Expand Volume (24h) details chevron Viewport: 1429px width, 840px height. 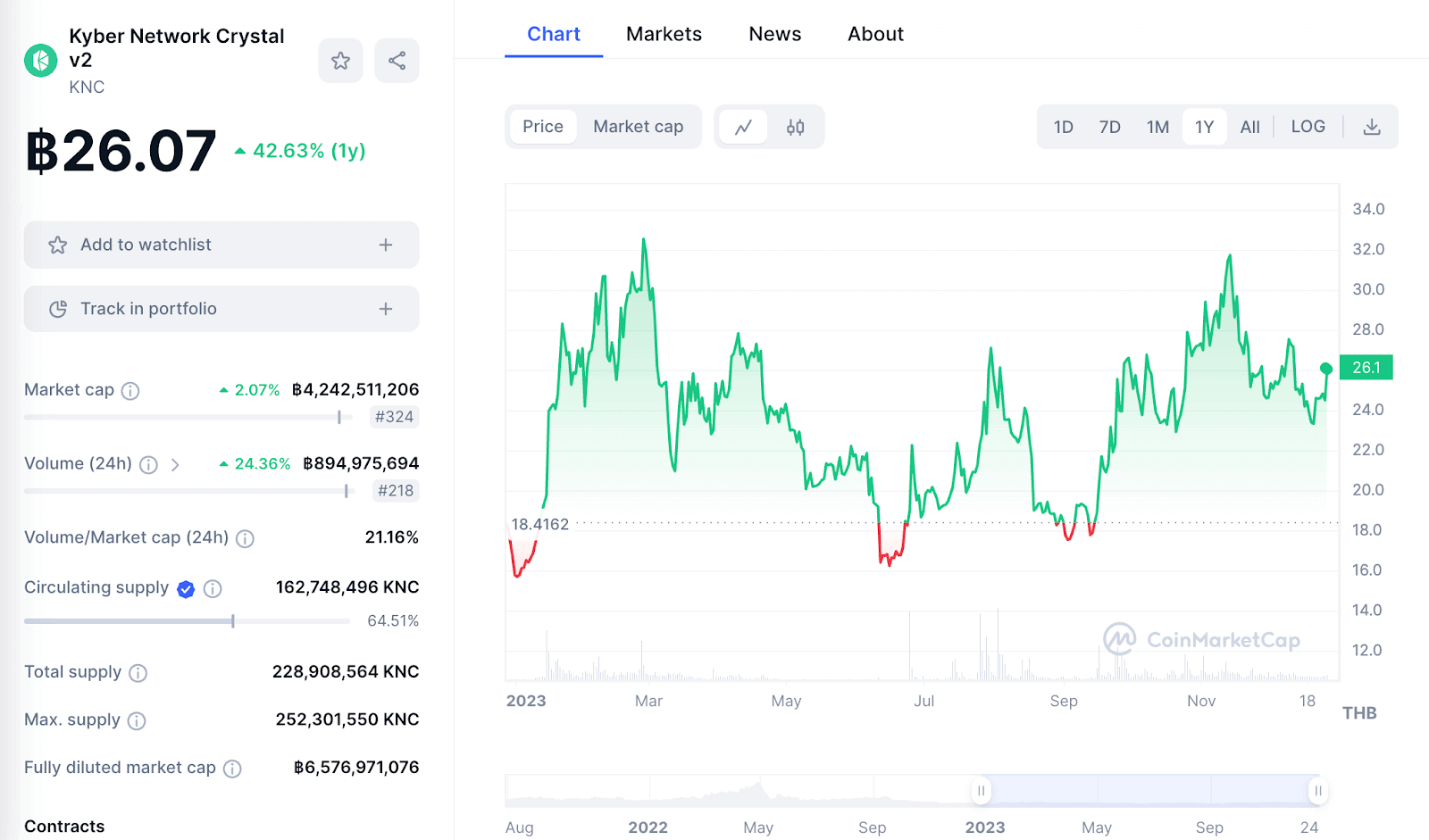tap(175, 464)
